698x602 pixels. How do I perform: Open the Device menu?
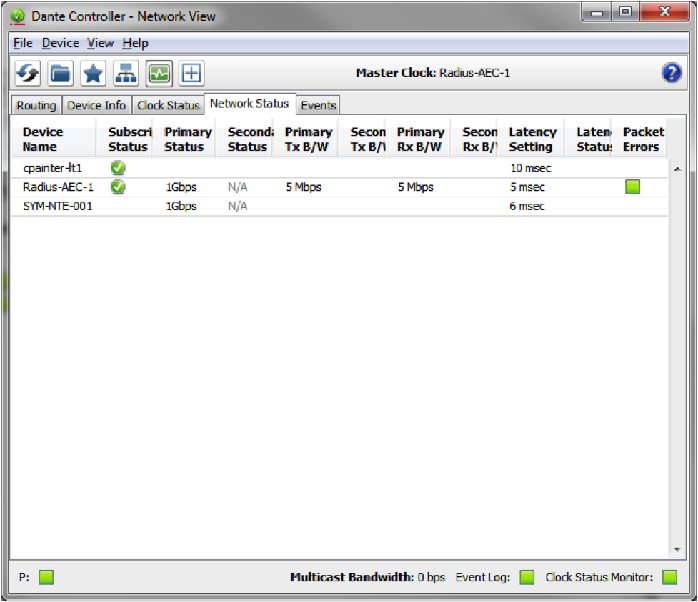click(x=60, y=43)
